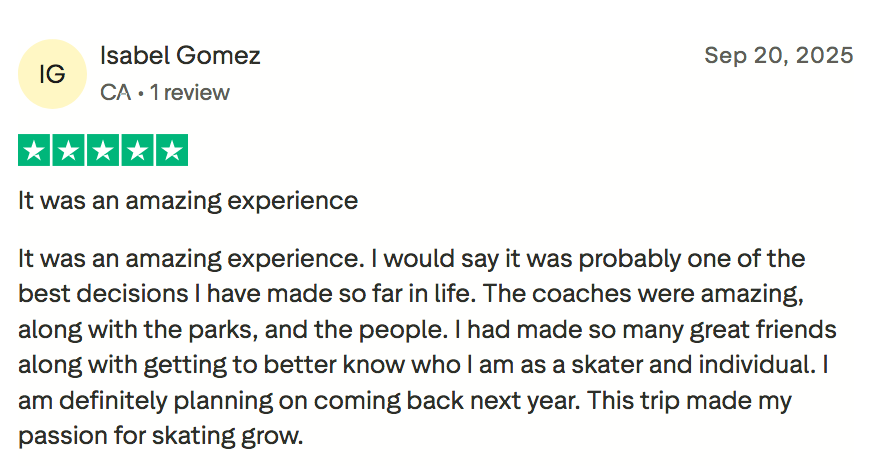Click the third green rating star
The image size is (896, 466).
103,152
